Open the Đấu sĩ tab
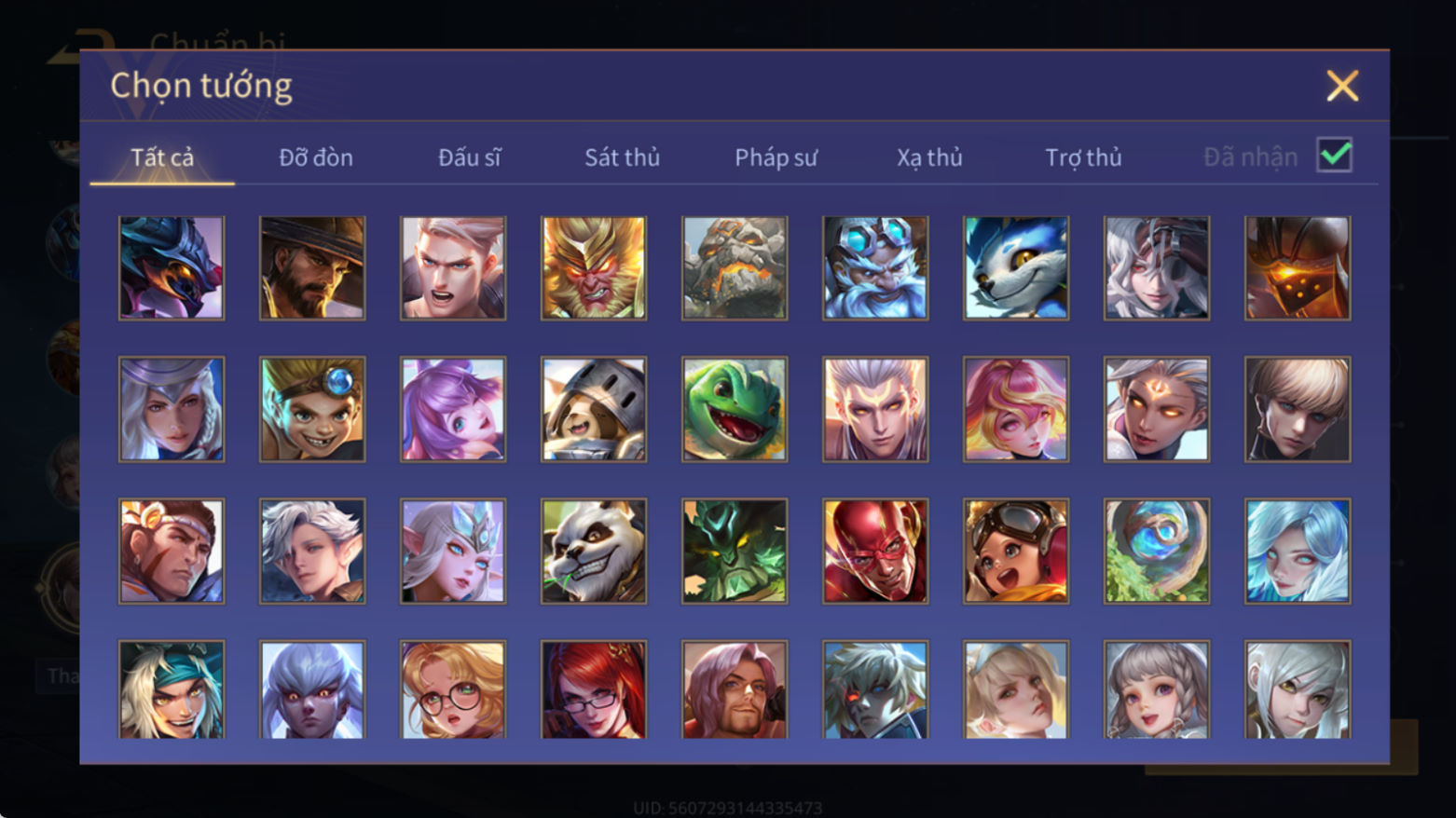The image size is (1456, 818). [x=470, y=157]
